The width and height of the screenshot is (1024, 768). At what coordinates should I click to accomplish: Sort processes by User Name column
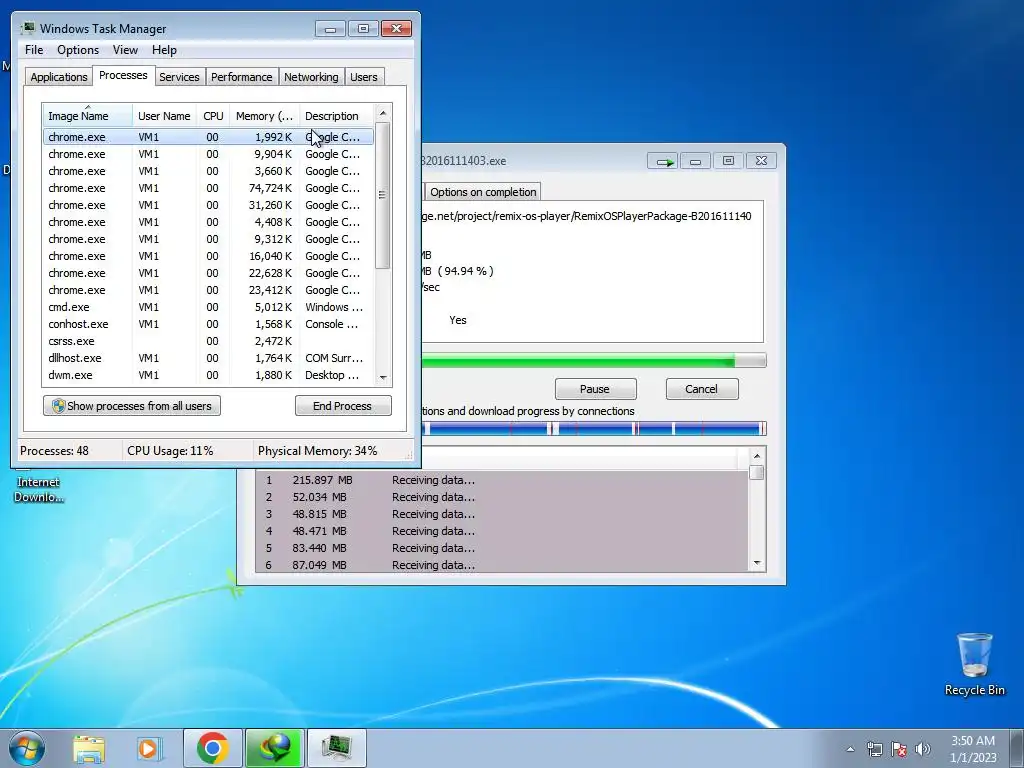click(x=164, y=116)
